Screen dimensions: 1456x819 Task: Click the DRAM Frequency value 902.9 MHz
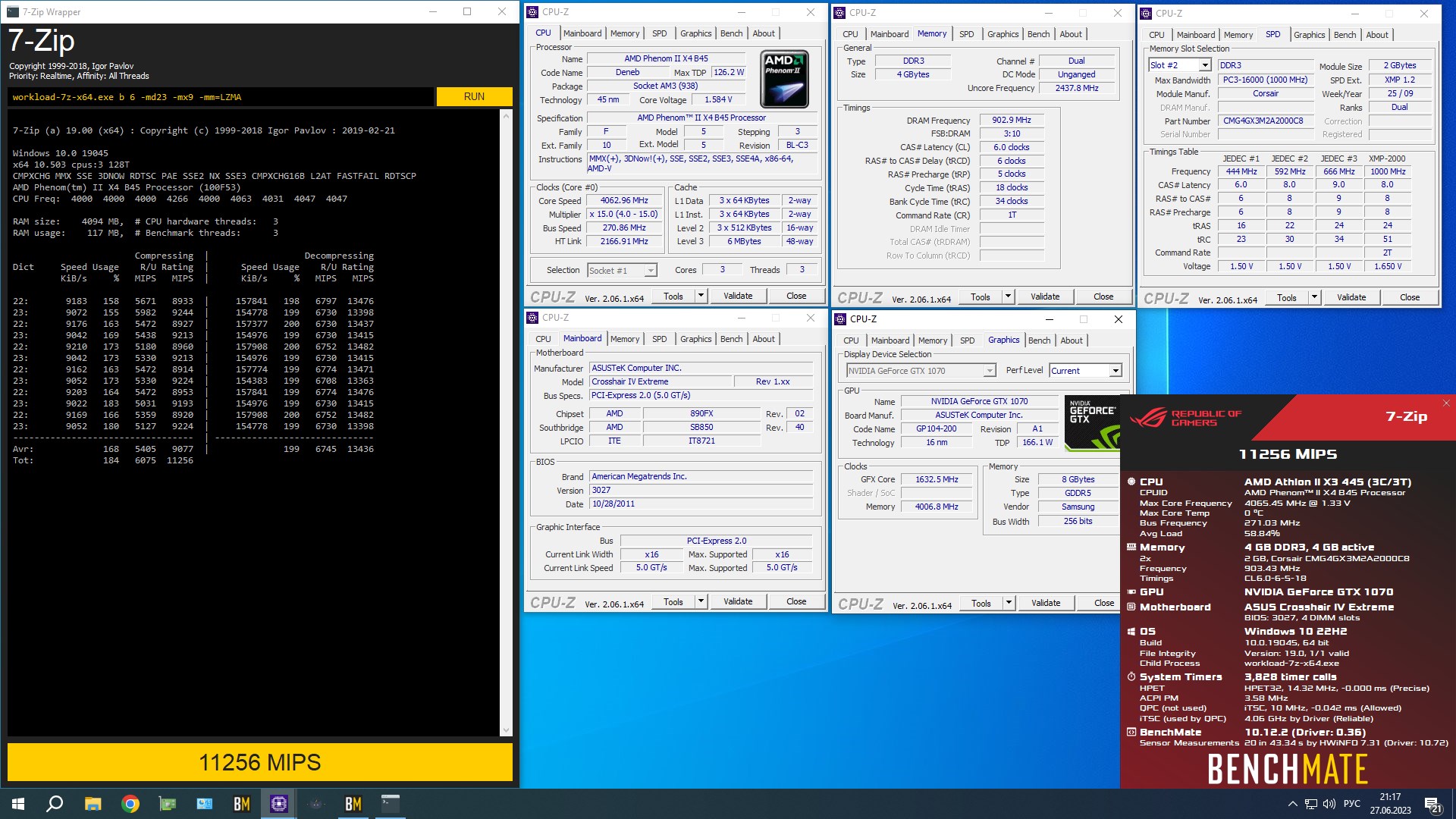(x=1012, y=121)
